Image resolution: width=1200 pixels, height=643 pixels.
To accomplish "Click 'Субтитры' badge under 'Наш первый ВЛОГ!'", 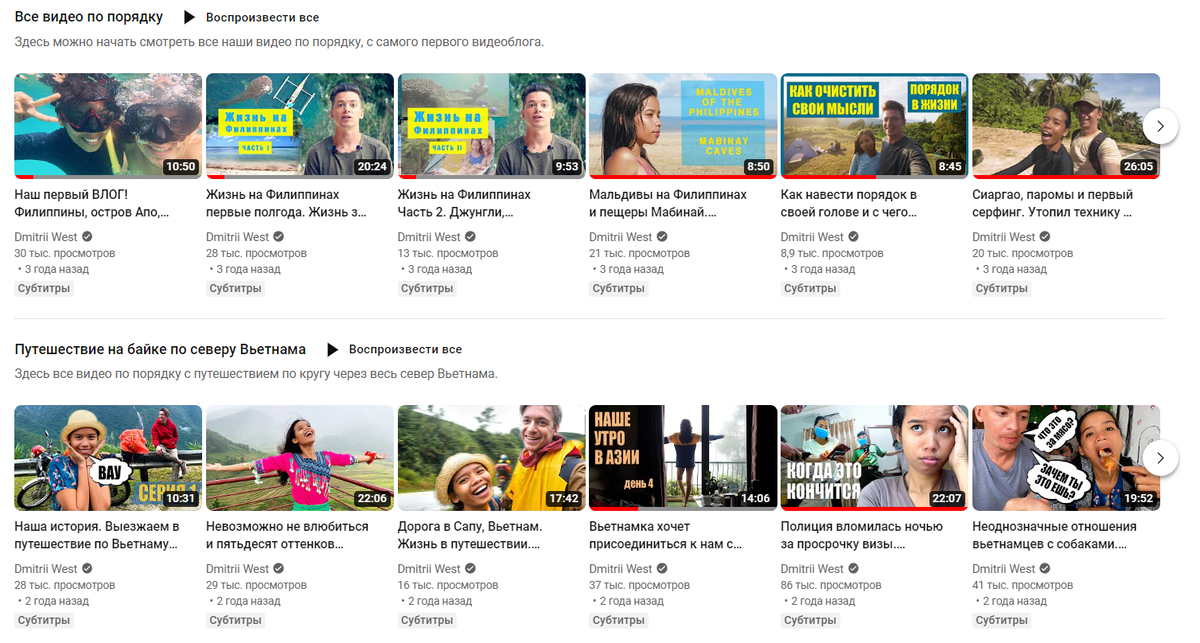I will tap(44, 288).
